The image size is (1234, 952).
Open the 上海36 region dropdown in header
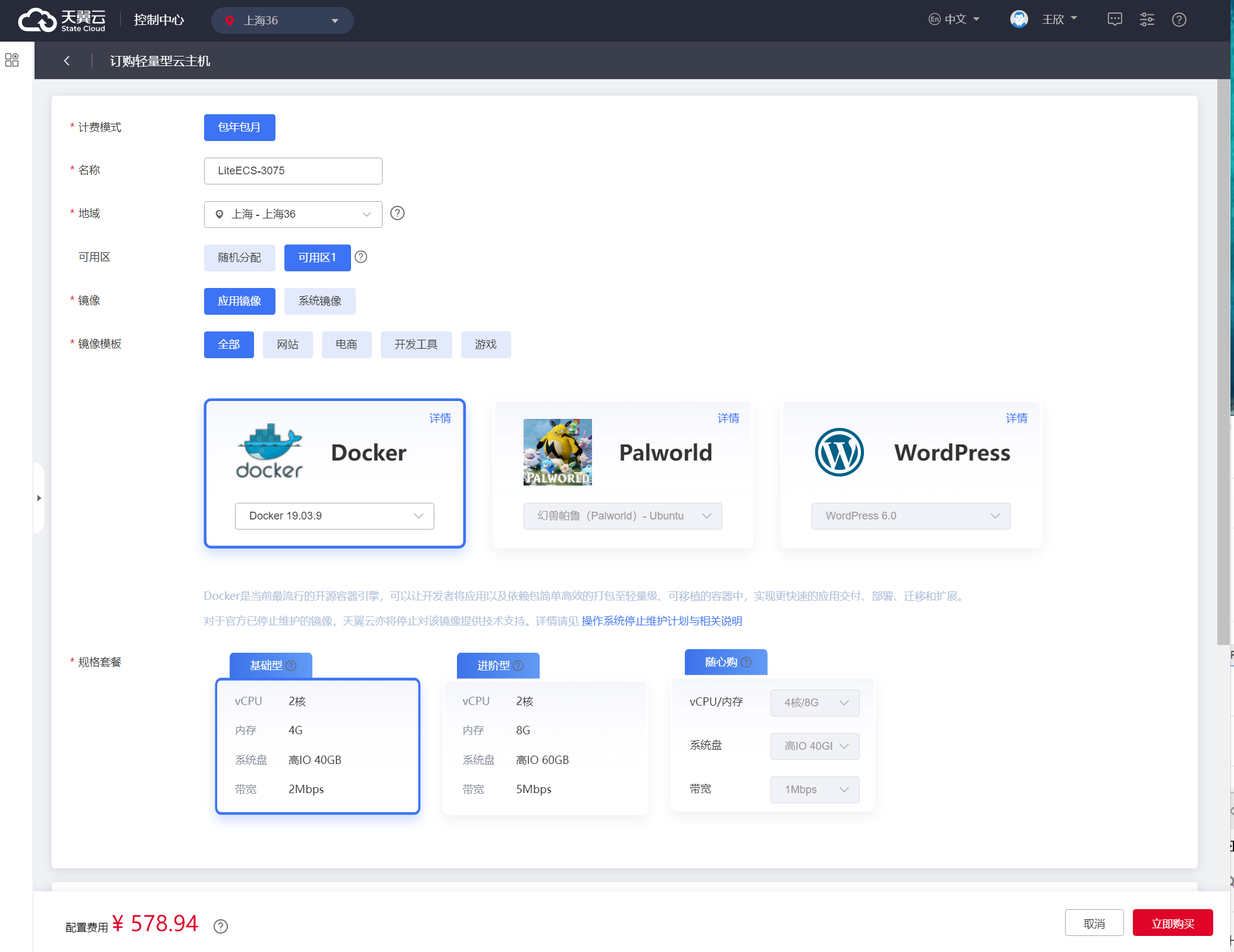[283, 20]
